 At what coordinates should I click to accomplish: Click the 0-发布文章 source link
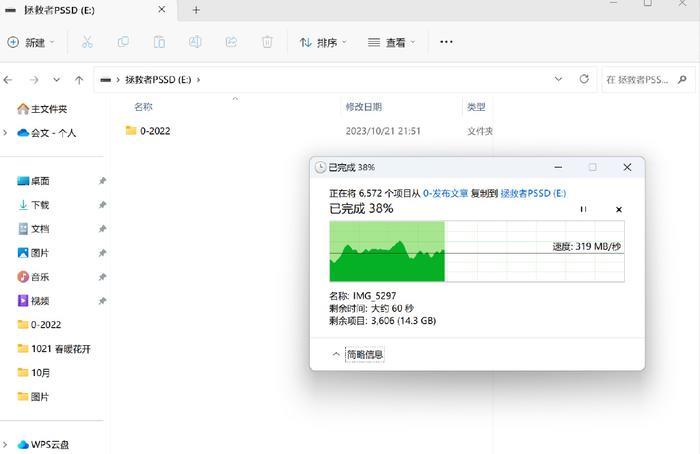pyautogui.click(x=445, y=193)
